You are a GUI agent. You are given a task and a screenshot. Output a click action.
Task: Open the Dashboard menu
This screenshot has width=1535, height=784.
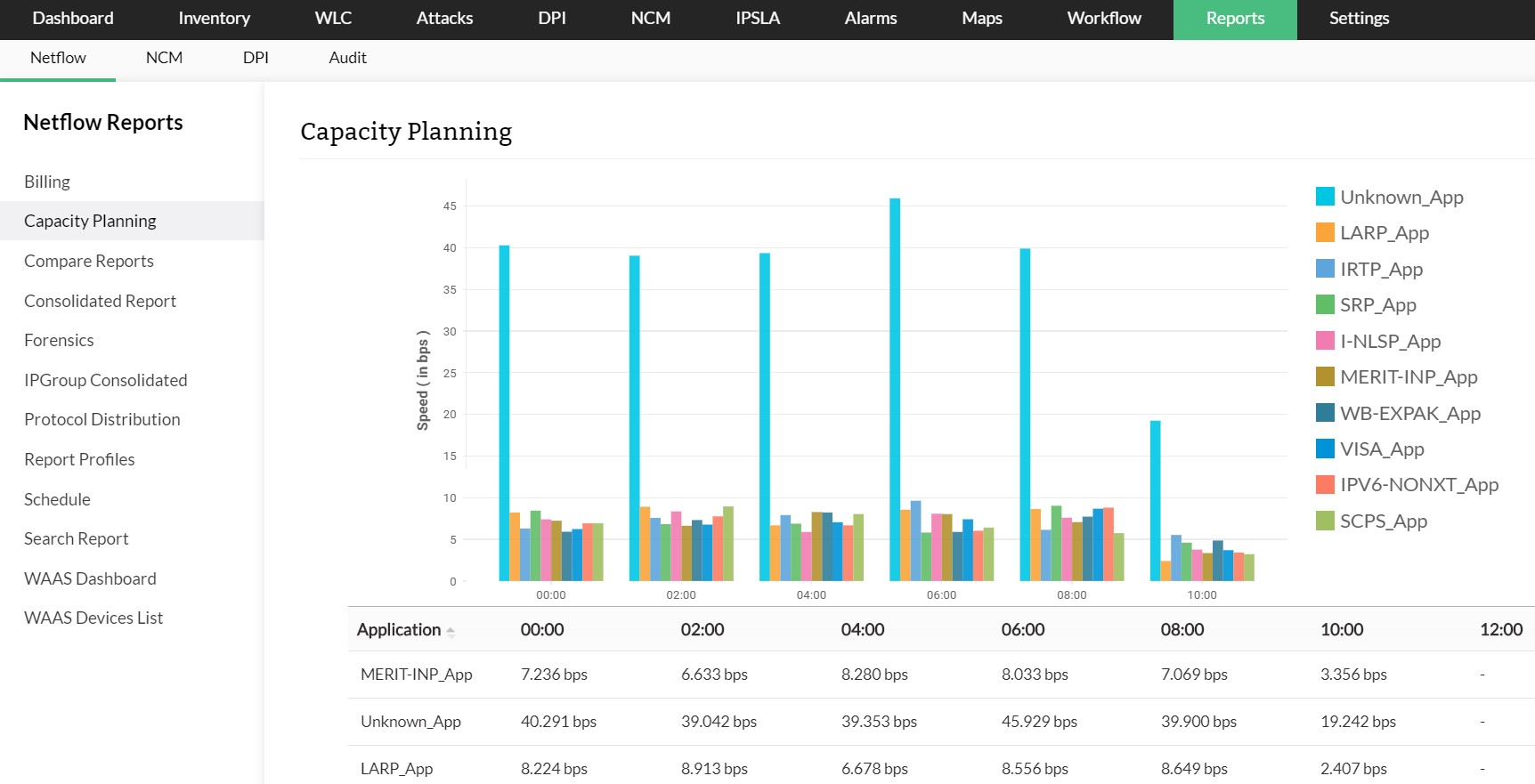point(73,19)
